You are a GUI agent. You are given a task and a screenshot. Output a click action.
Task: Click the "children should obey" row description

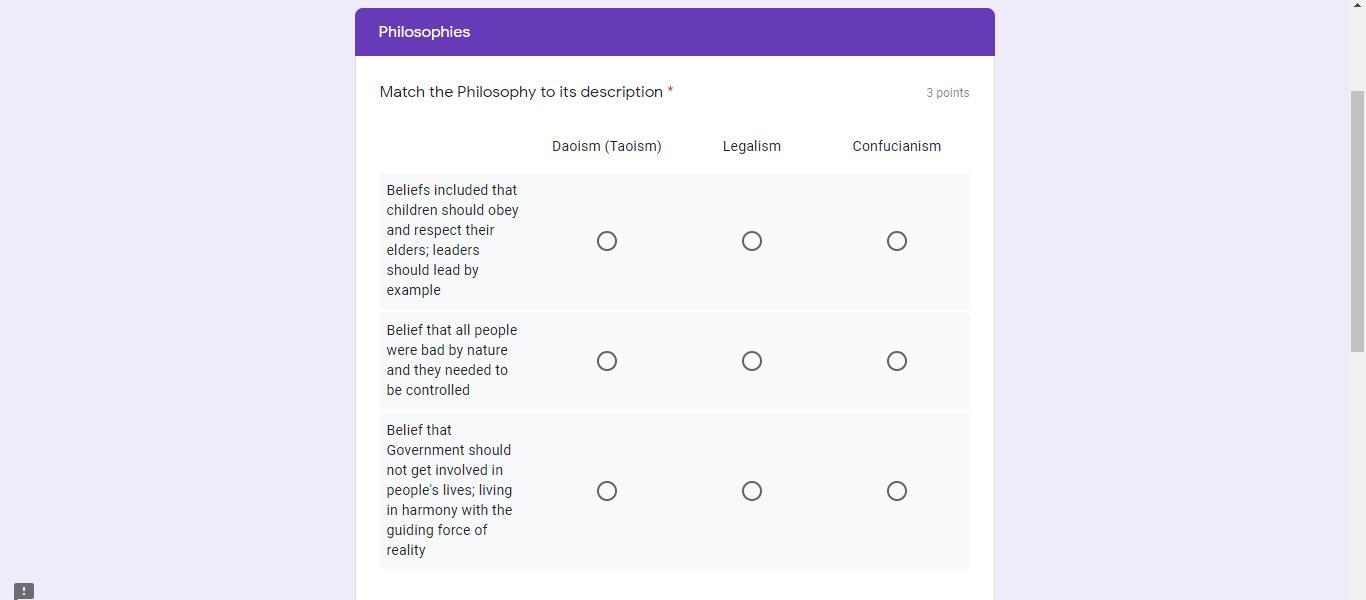pyautogui.click(x=452, y=240)
